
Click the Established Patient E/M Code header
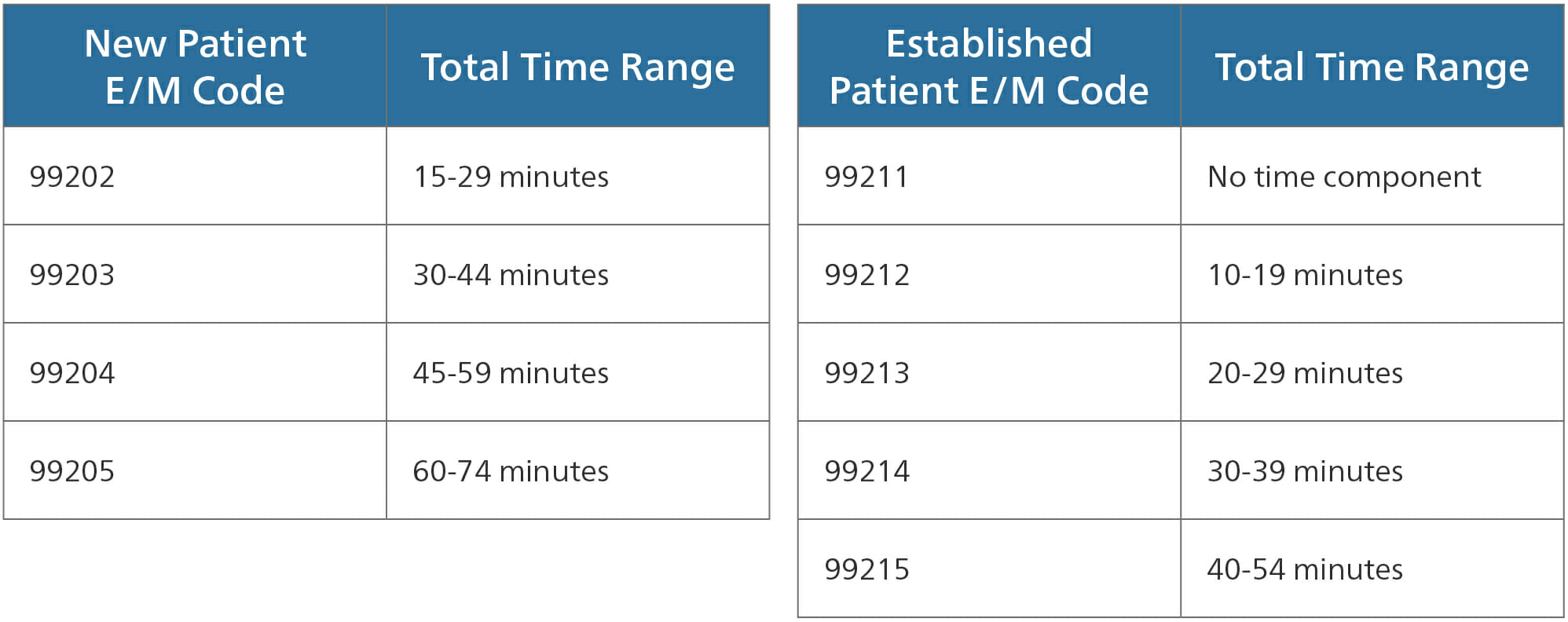pos(988,66)
